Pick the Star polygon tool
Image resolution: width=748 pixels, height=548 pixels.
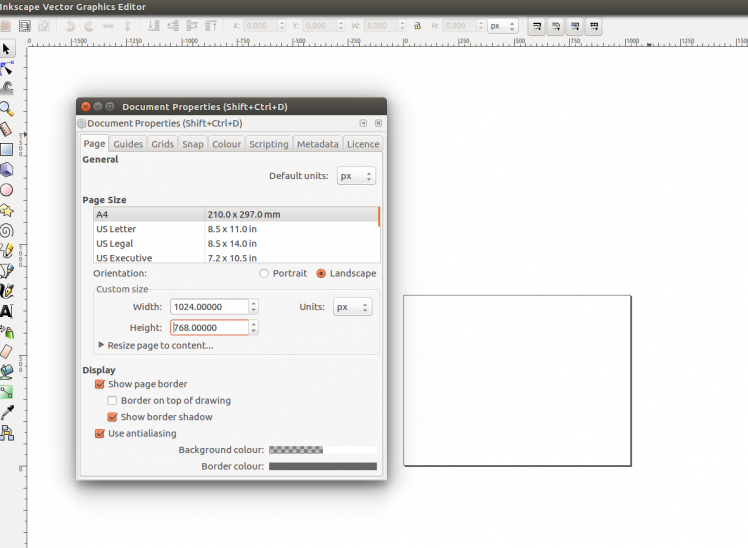[x=6, y=210]
